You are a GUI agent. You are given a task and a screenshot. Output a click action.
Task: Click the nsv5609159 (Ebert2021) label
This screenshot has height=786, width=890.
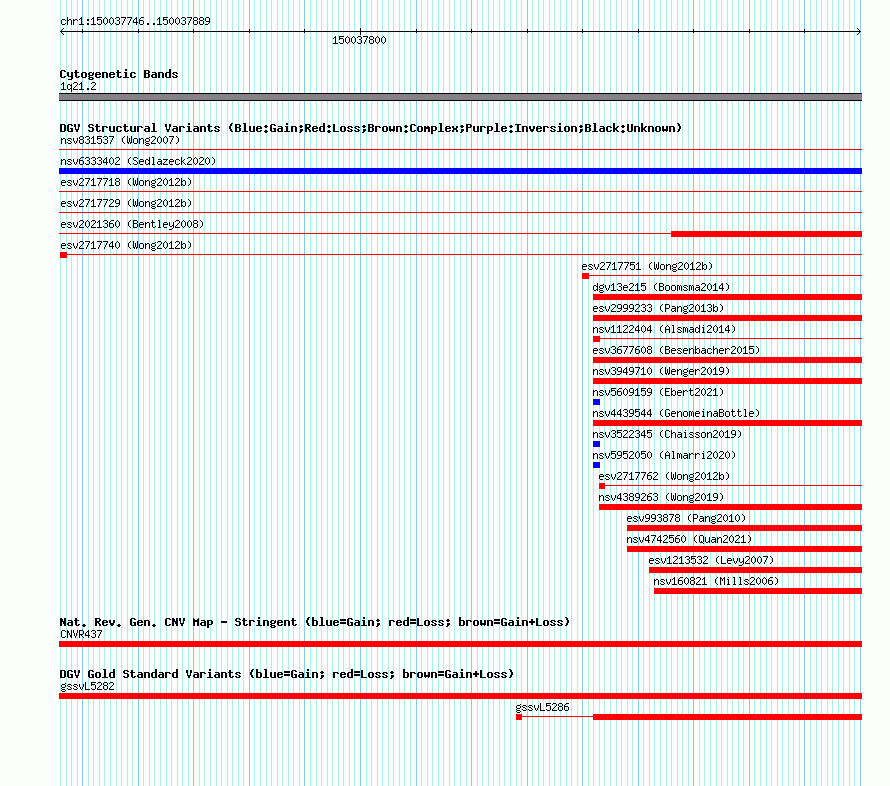point(658,392)
